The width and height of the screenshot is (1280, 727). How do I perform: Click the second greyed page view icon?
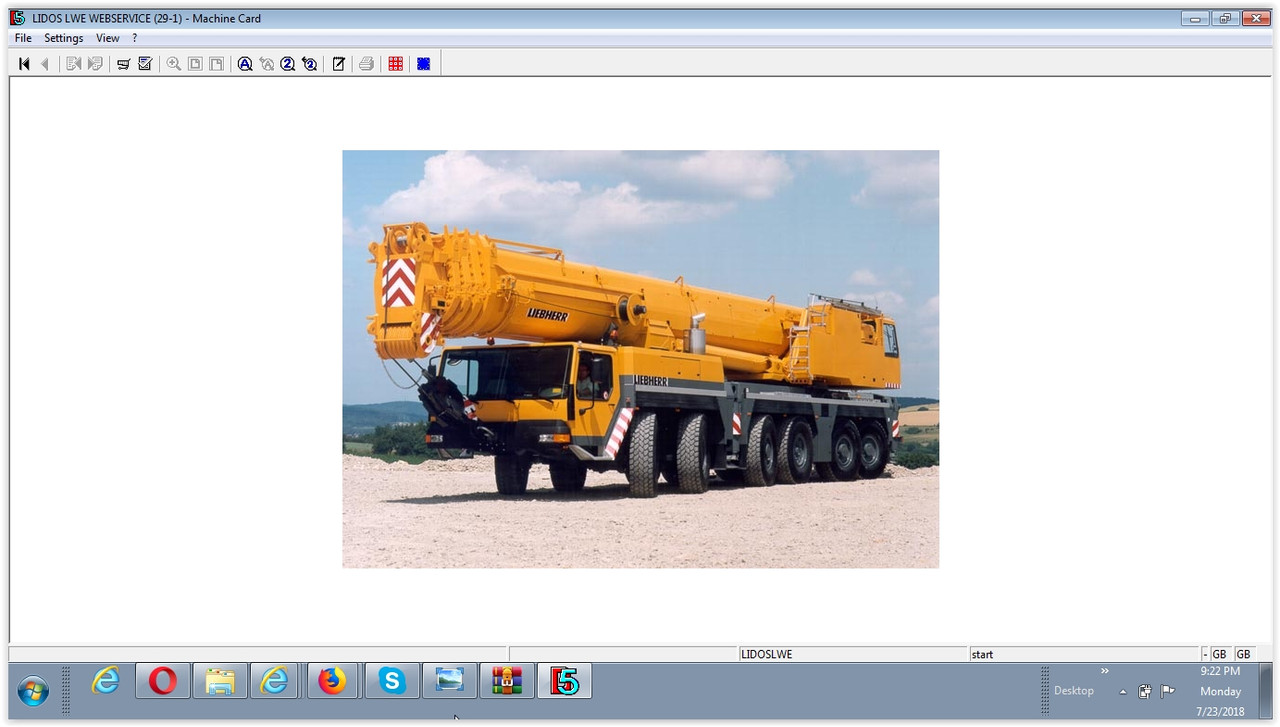tap(216, 64)
